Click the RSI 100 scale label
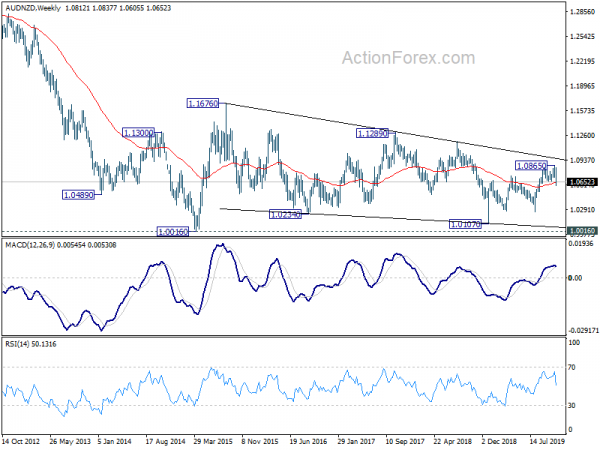600x450 pixels. (x=574, y=343)
